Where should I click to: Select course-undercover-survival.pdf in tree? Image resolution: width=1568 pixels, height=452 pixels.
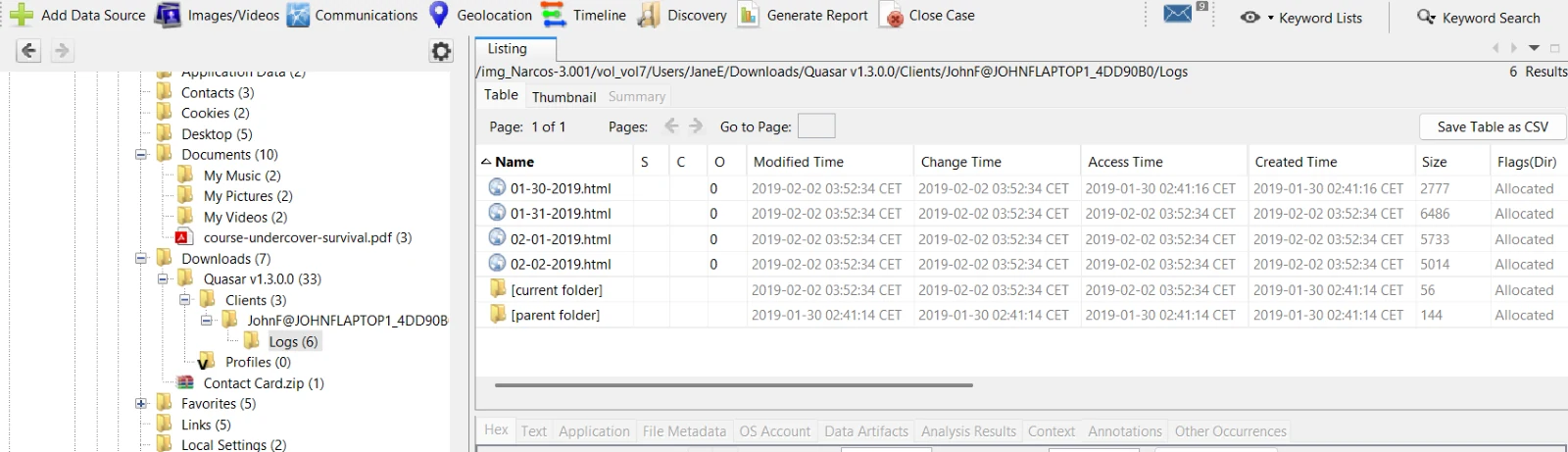point(307,237)
